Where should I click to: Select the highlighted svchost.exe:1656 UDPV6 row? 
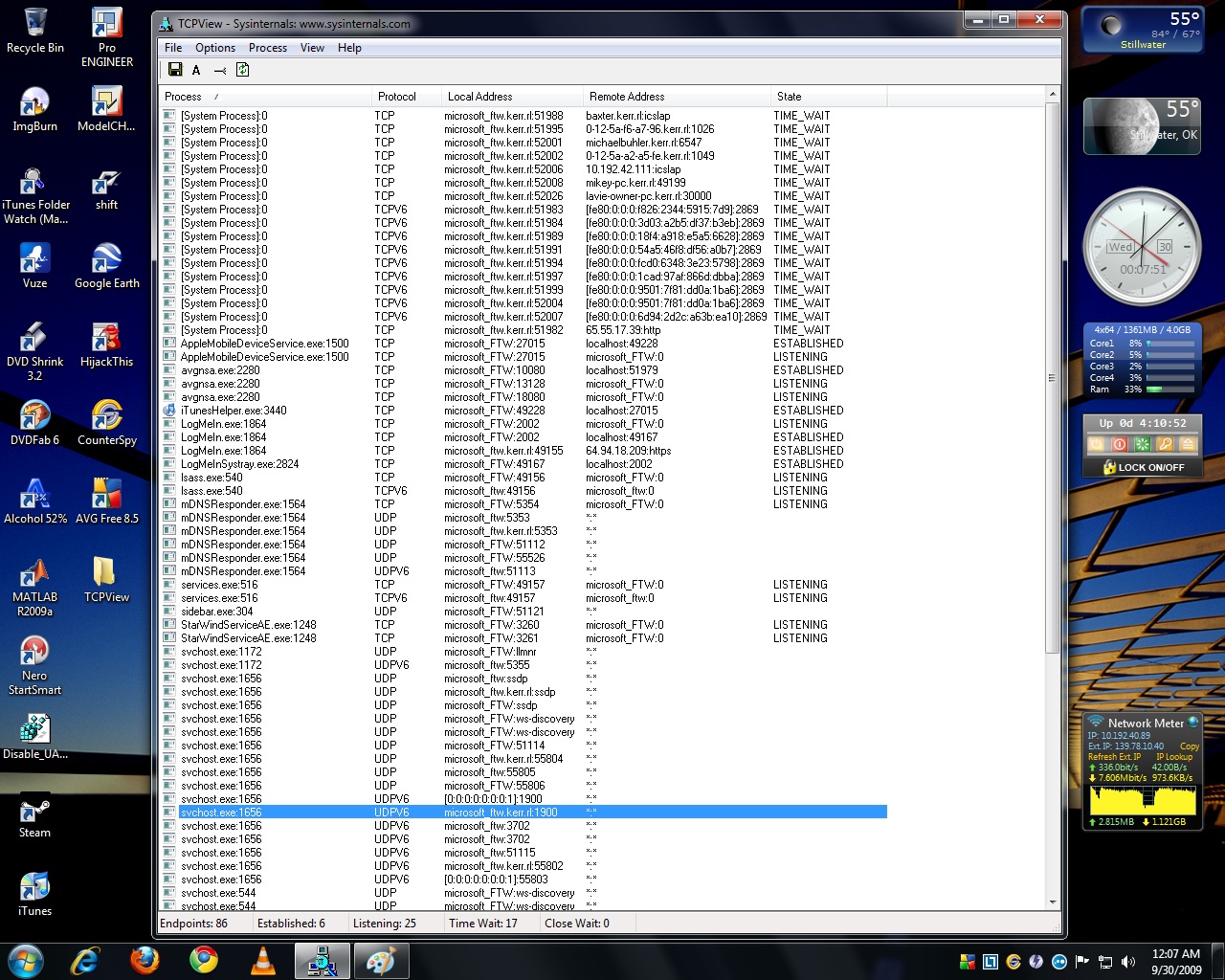click(479, 812)
